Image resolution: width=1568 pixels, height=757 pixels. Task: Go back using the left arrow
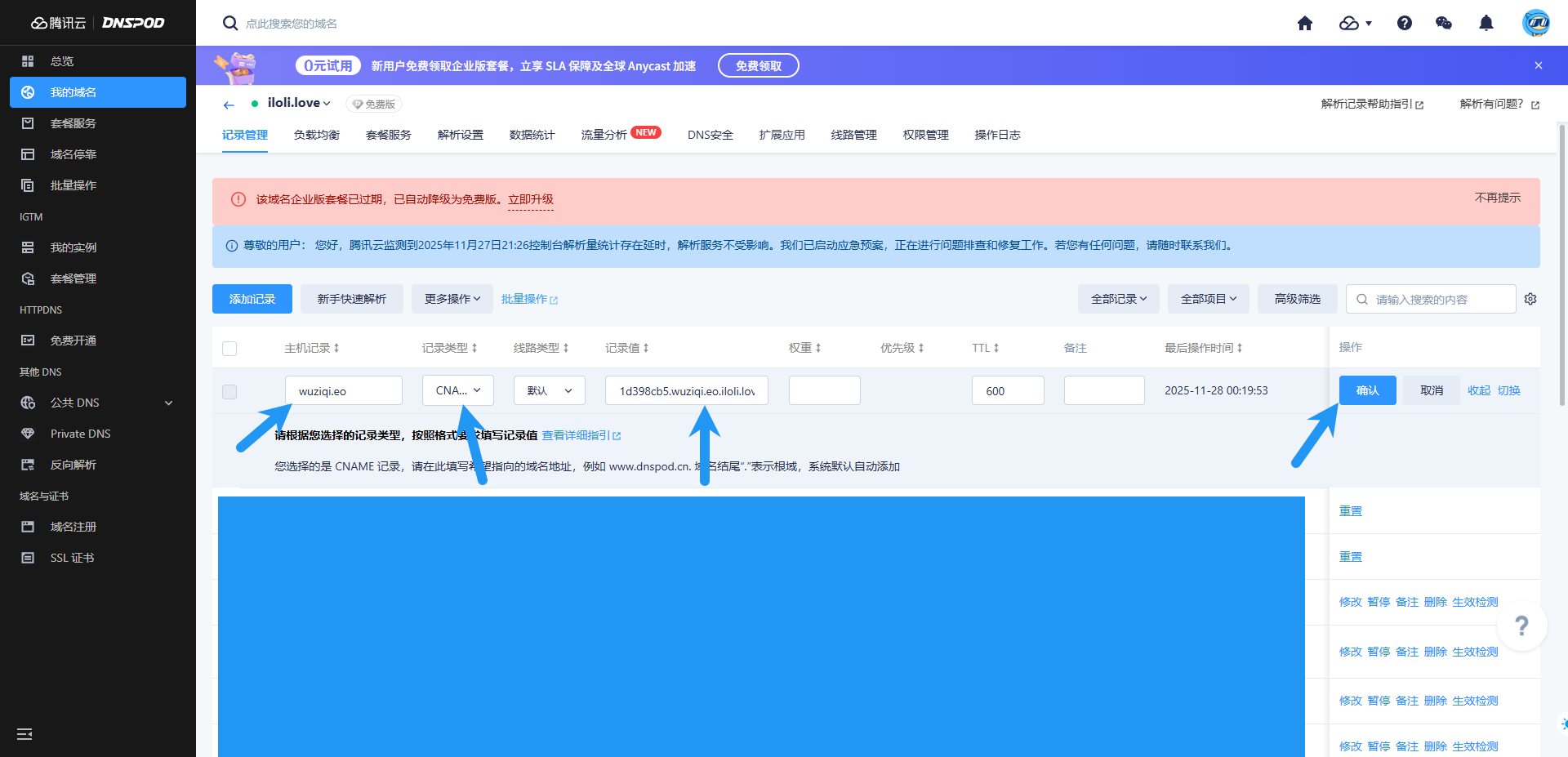tap(229, 105)
